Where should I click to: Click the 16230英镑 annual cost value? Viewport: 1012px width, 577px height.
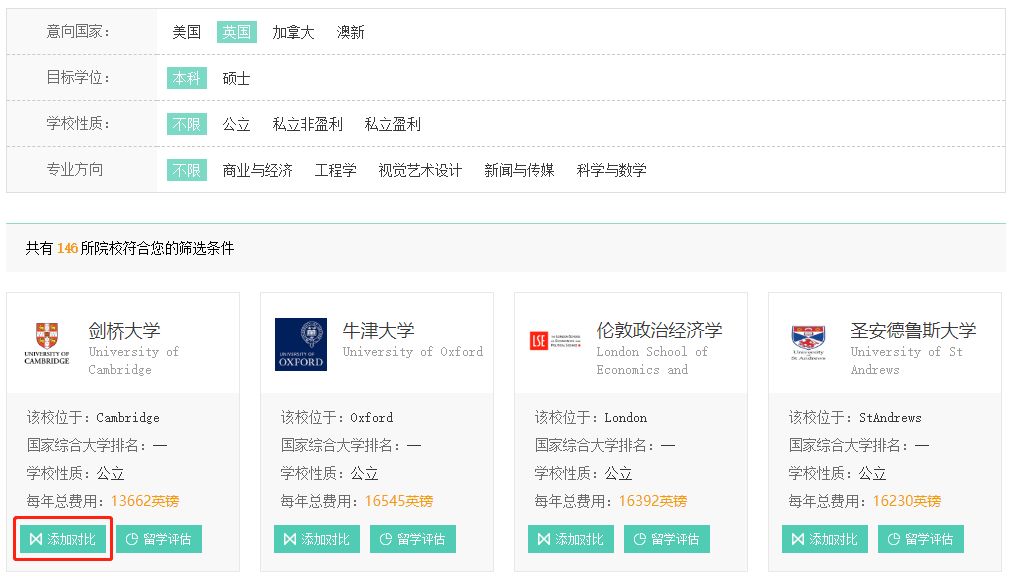[x=907, y=501]
